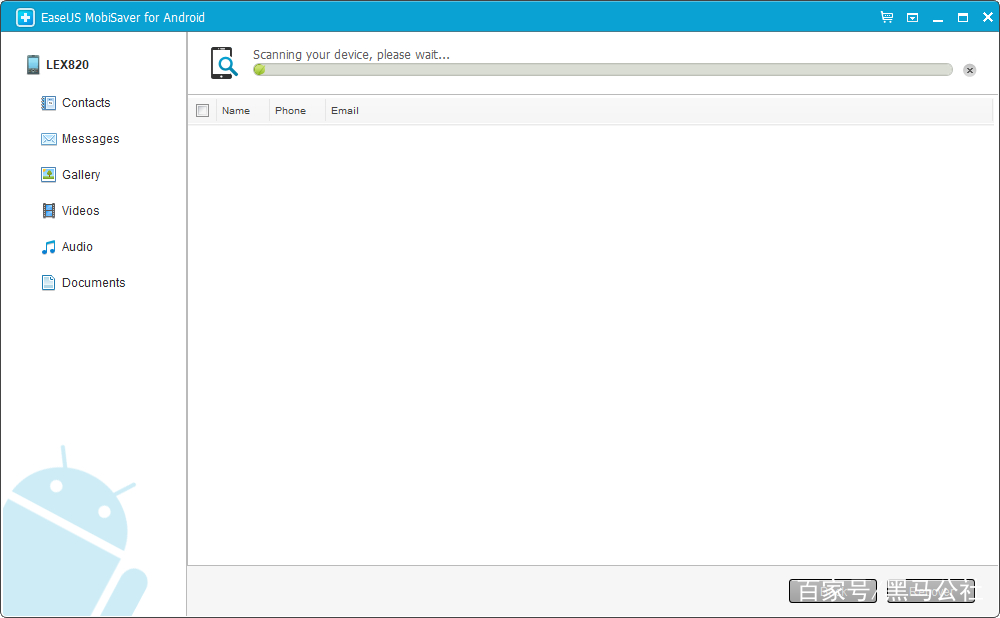
Task: Toggle the select-all checkbox in table header
Action: pyautogui.click(x=203, y=110)
